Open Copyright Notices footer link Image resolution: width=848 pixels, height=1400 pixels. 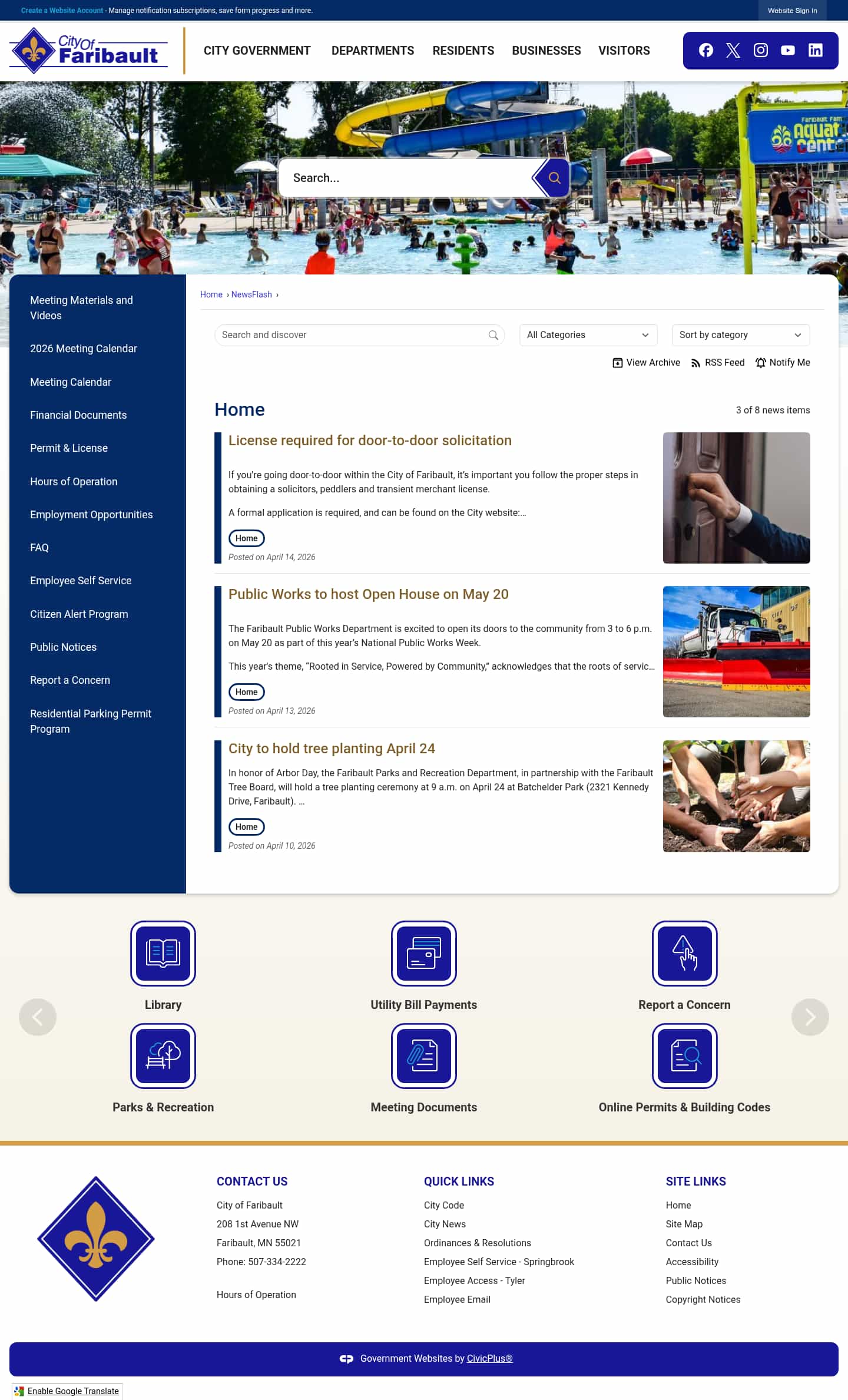pos(703,1300)
